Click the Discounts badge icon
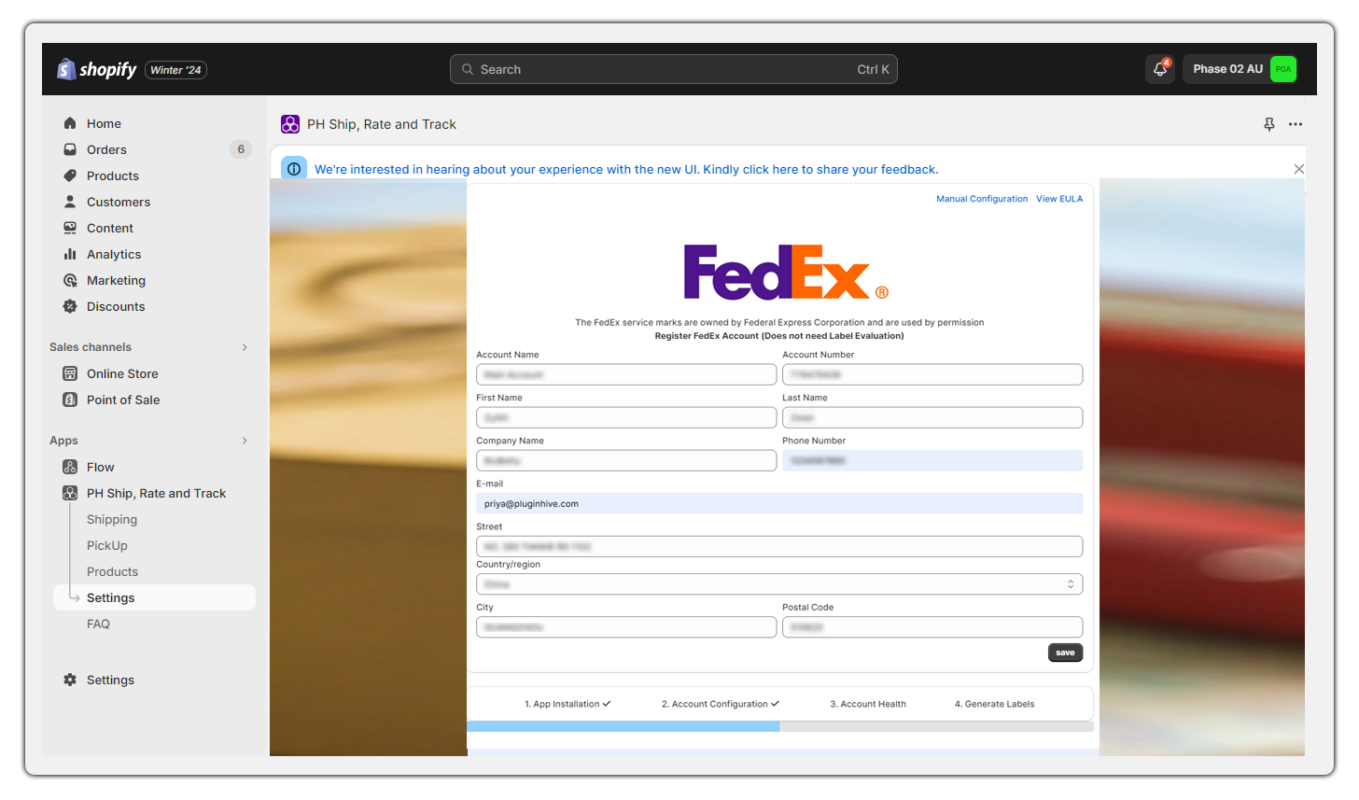The width and height of the screenshot is (1359, 800). (70, 306)
